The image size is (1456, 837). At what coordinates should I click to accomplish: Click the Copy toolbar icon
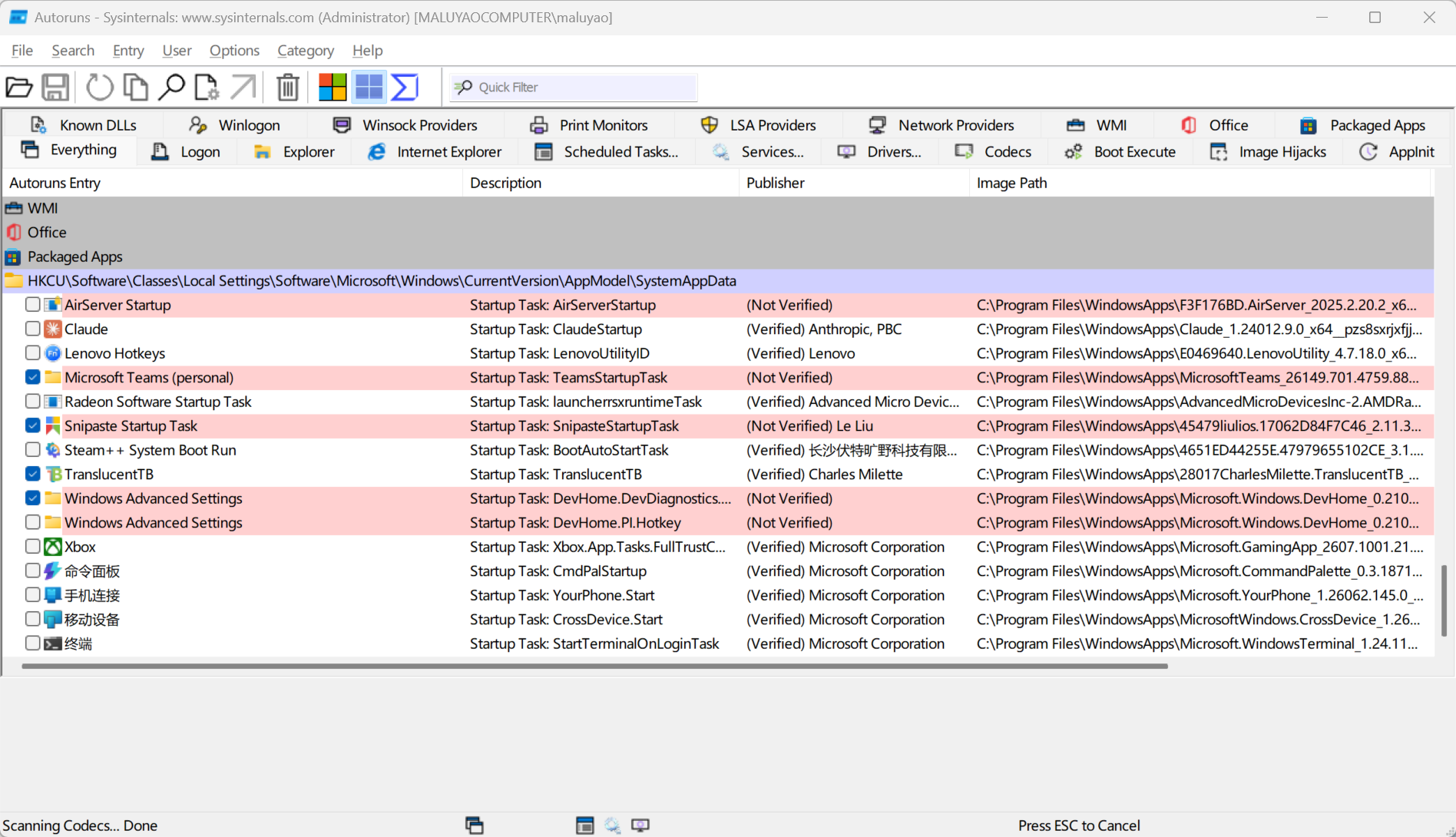click(x=136, y=88)
